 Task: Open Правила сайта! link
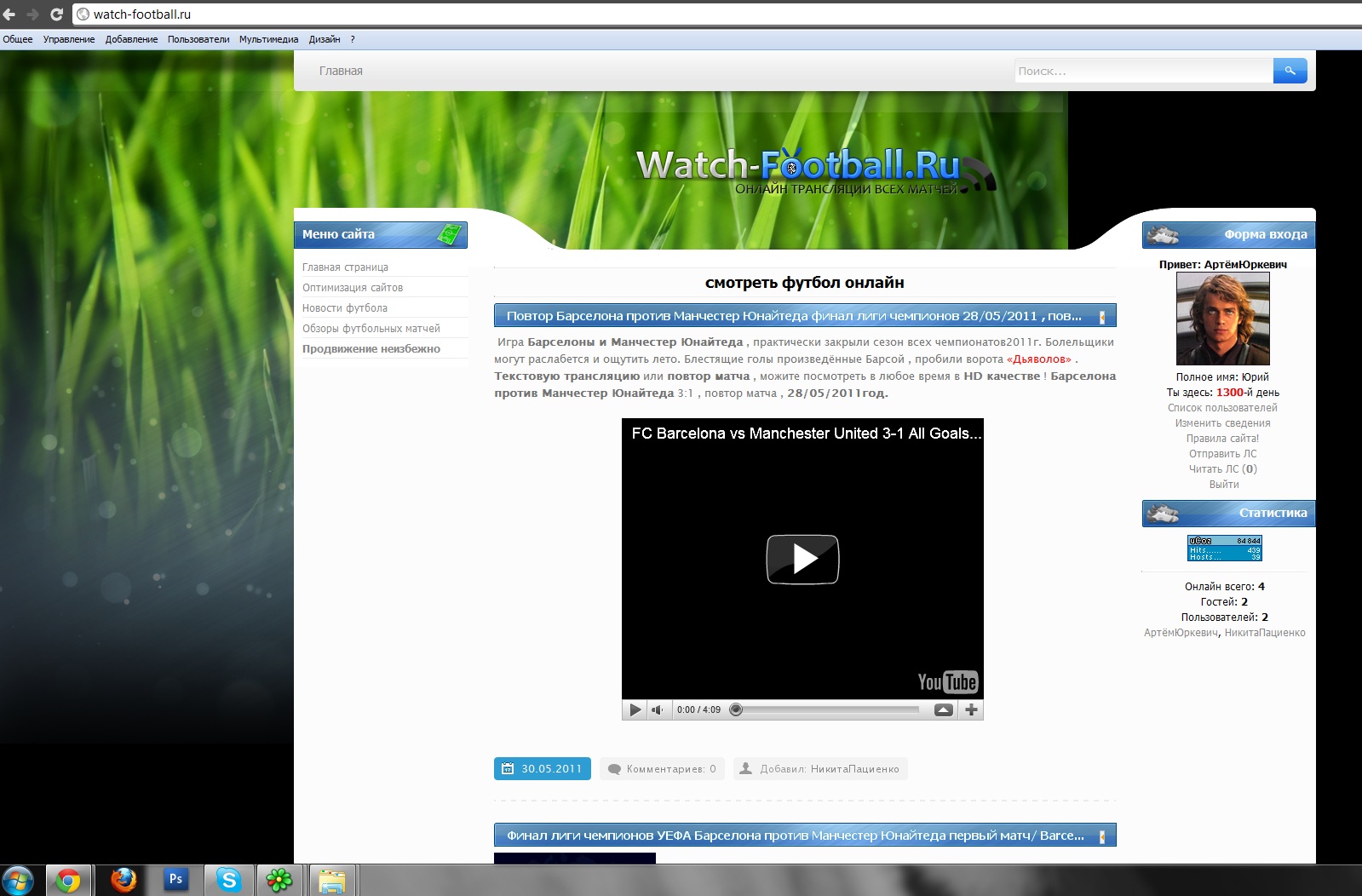[1222, 439]
